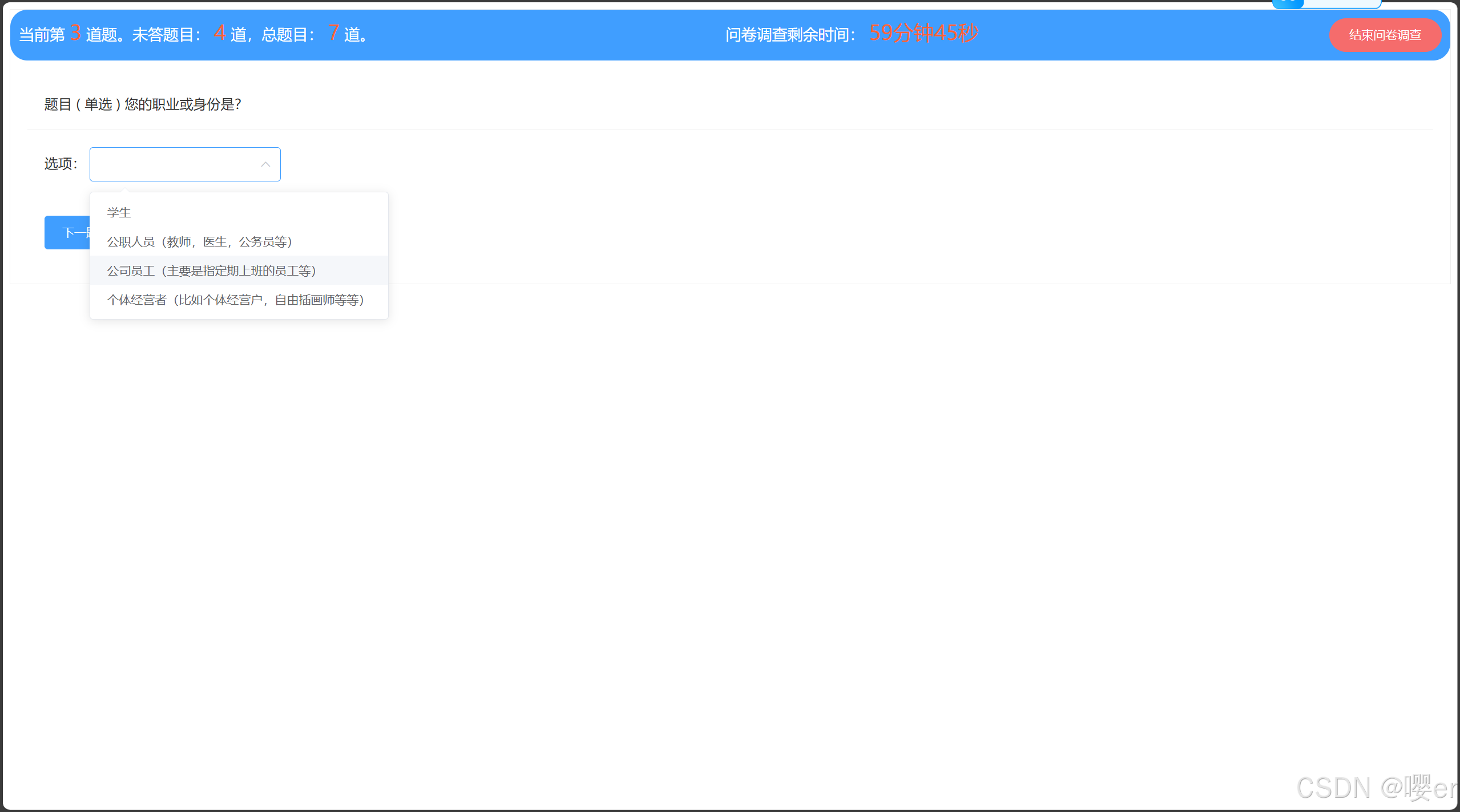The height and width of the screenshot is (812, 1460).
Task: Pick the highlighted 公司员工 option
Action: tap(211, 270)
